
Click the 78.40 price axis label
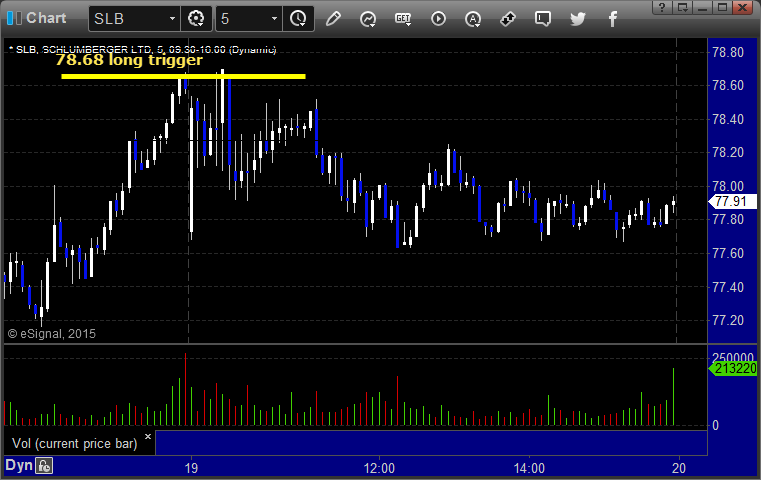(x=728, y=119)
